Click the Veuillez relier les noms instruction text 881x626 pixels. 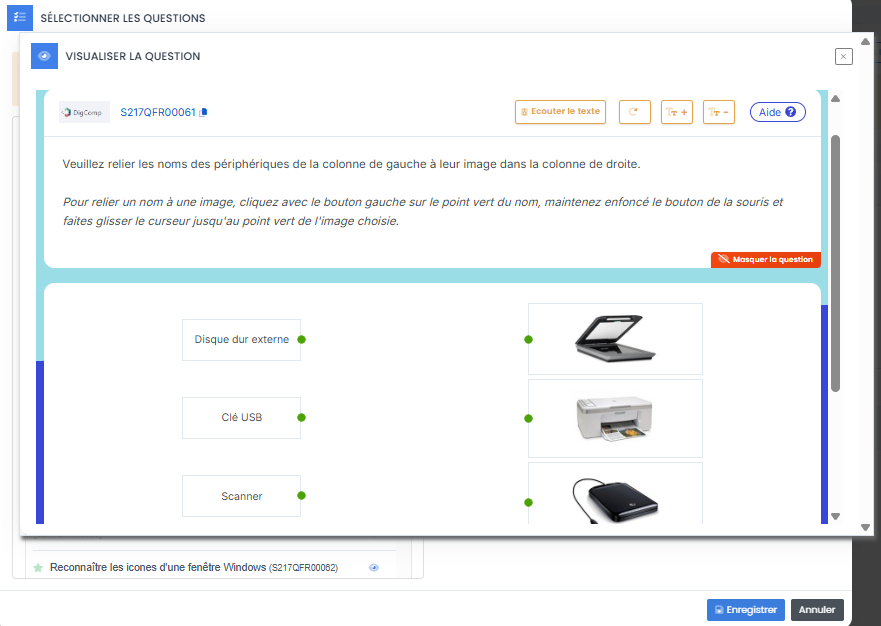point(351,164)
